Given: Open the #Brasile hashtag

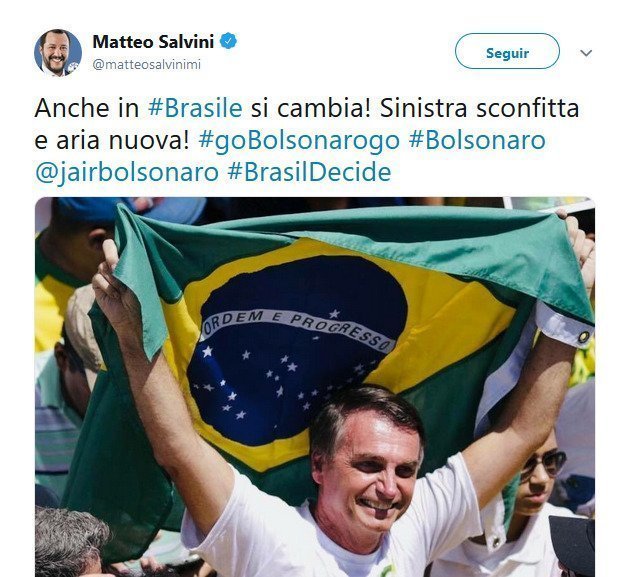Looking at the screenshot, I should [195, 108].
